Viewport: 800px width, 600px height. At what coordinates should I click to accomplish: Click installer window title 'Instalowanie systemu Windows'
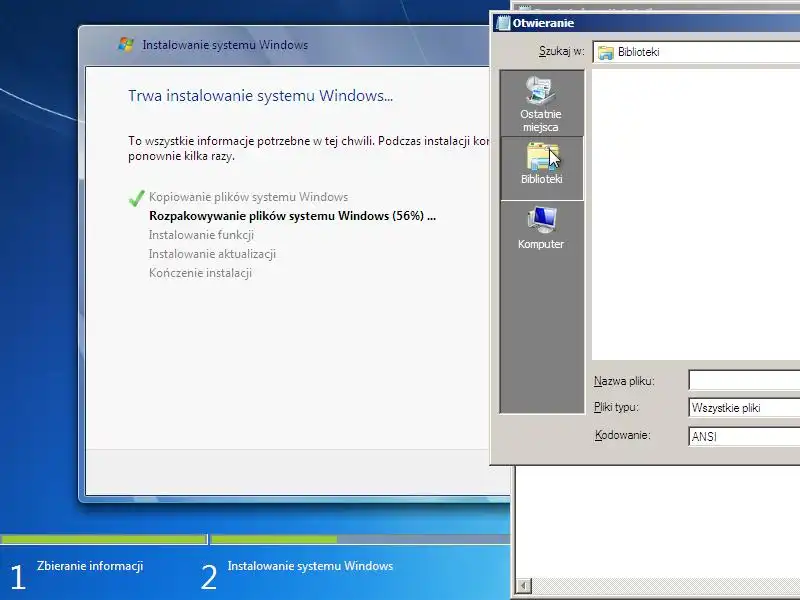225,45
